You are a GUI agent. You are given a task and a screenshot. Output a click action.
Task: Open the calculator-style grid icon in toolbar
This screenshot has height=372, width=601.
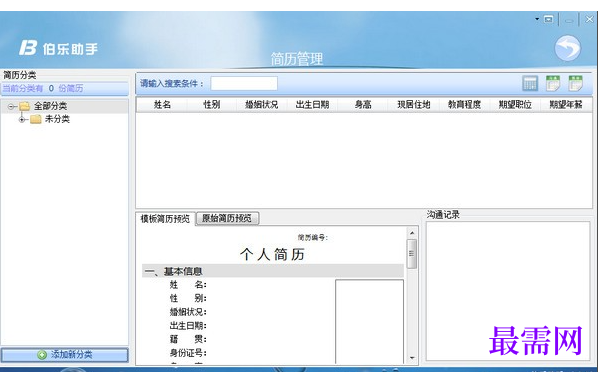pyautogui.click(x=530, y=84)
